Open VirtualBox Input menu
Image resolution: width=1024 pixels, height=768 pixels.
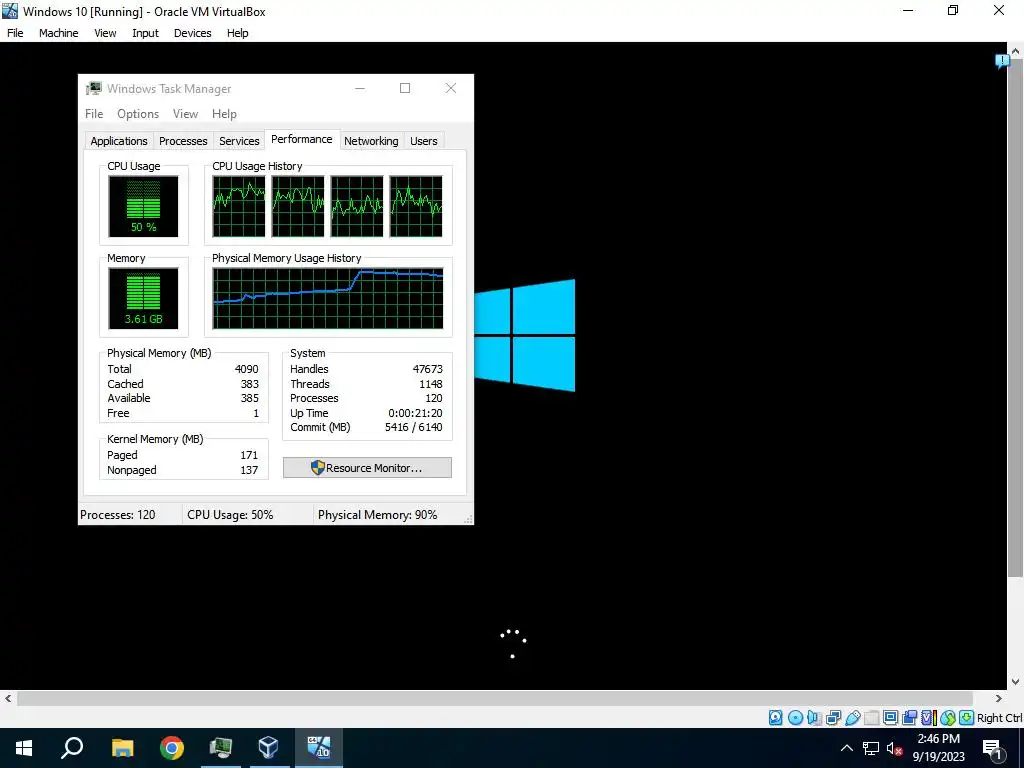point(145,33)
